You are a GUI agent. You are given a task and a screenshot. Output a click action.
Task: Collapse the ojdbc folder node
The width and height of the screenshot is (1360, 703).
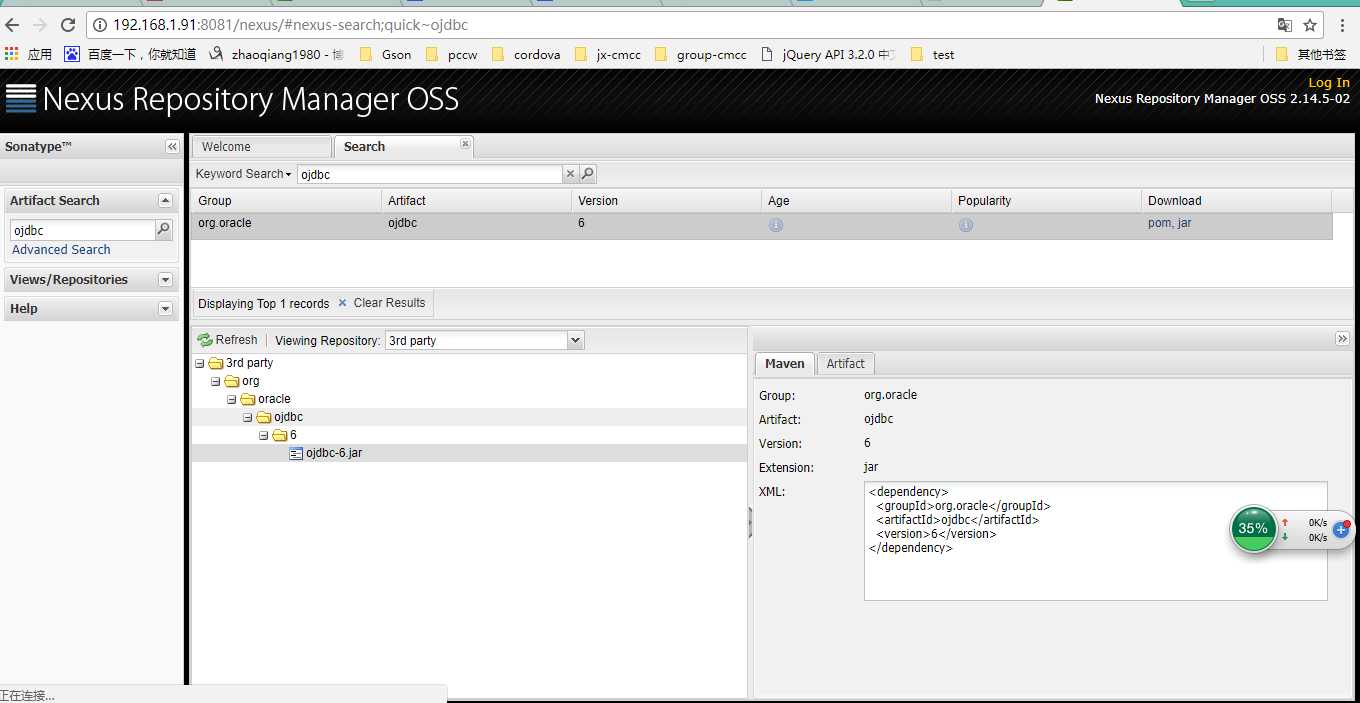pyautogui.click(x=248, y=418)
